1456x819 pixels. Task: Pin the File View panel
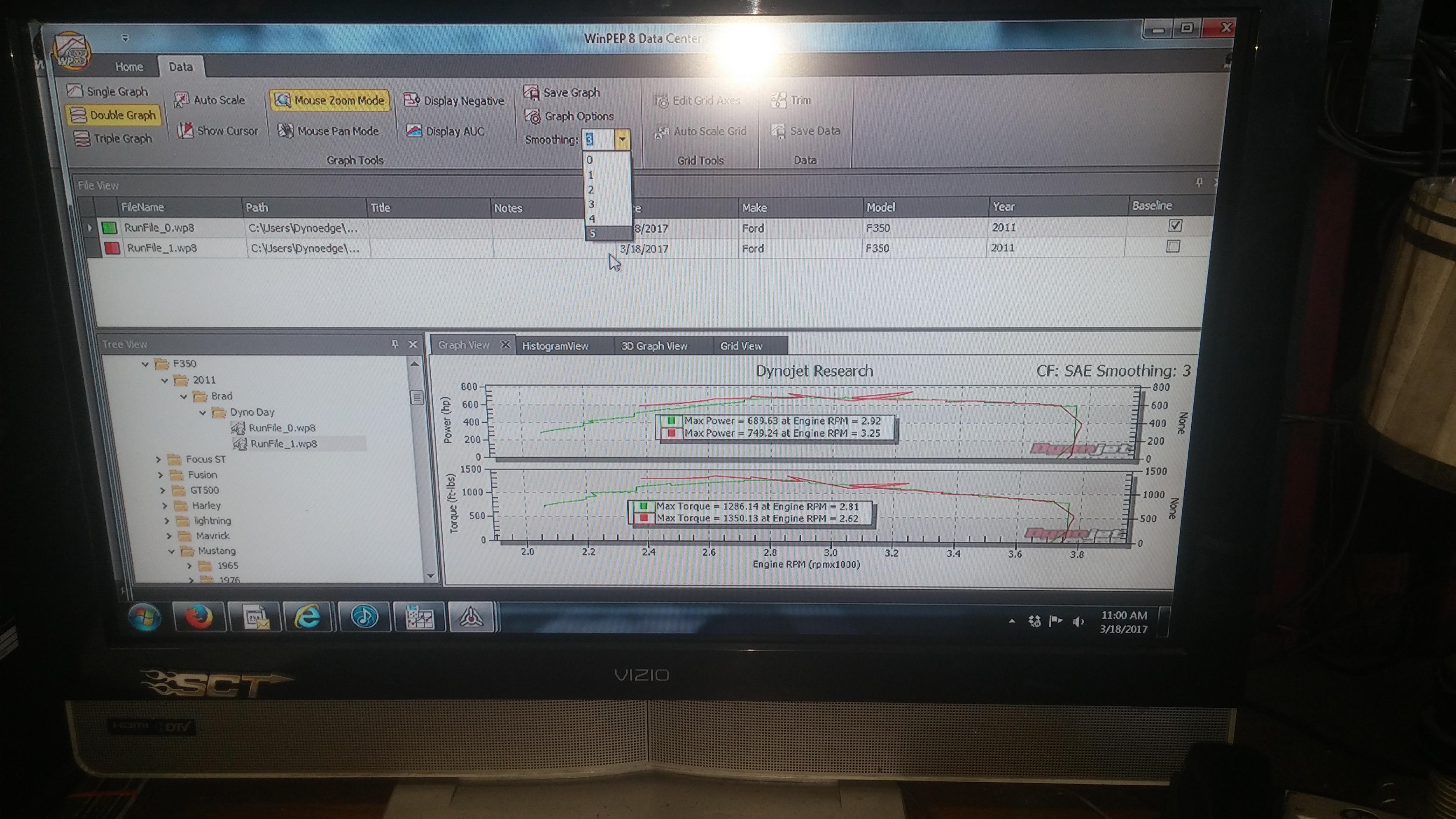pos(1199,182)
